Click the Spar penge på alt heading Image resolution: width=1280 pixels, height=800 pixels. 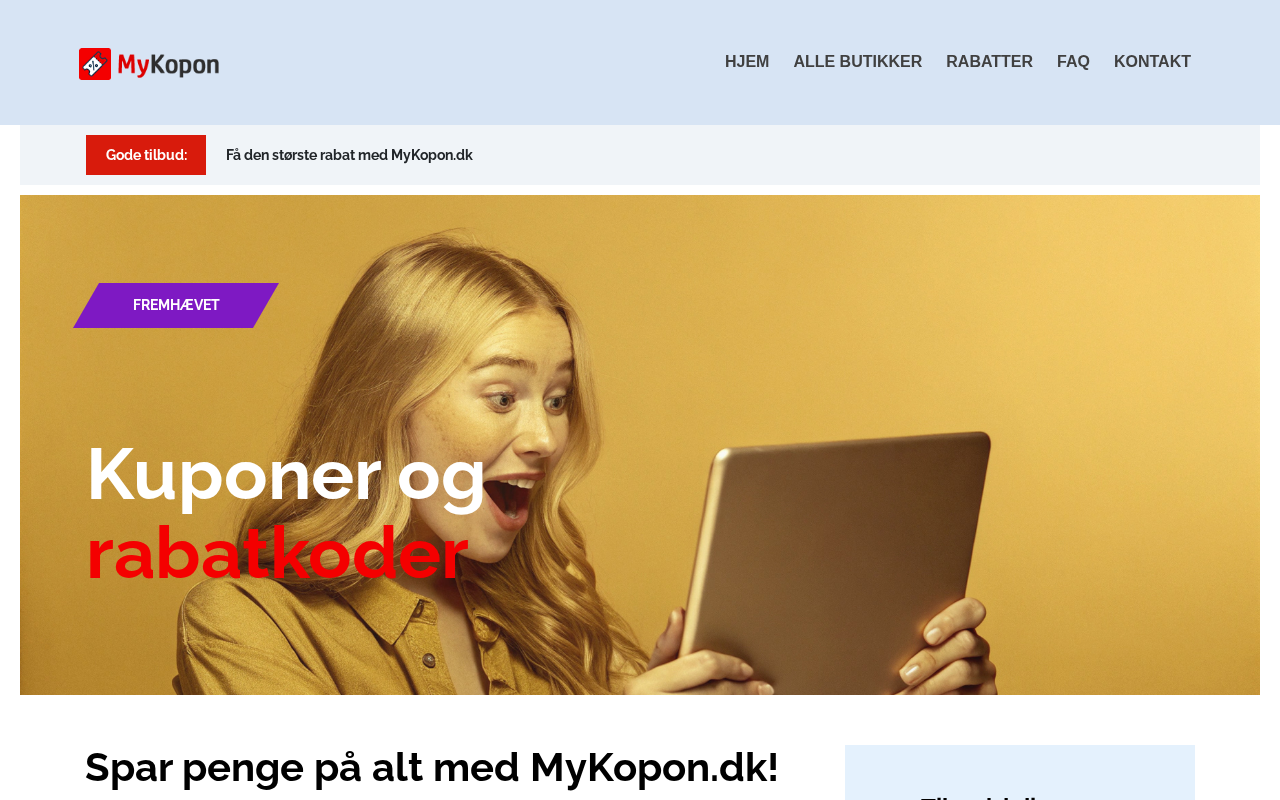[432, 767]
